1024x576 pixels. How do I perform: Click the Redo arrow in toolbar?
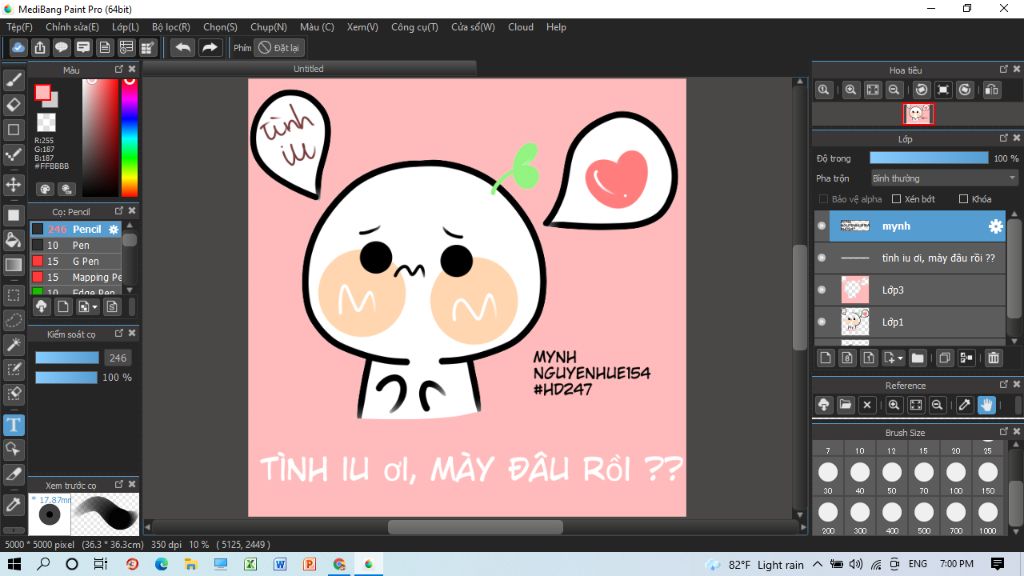(x=210, y=48)
